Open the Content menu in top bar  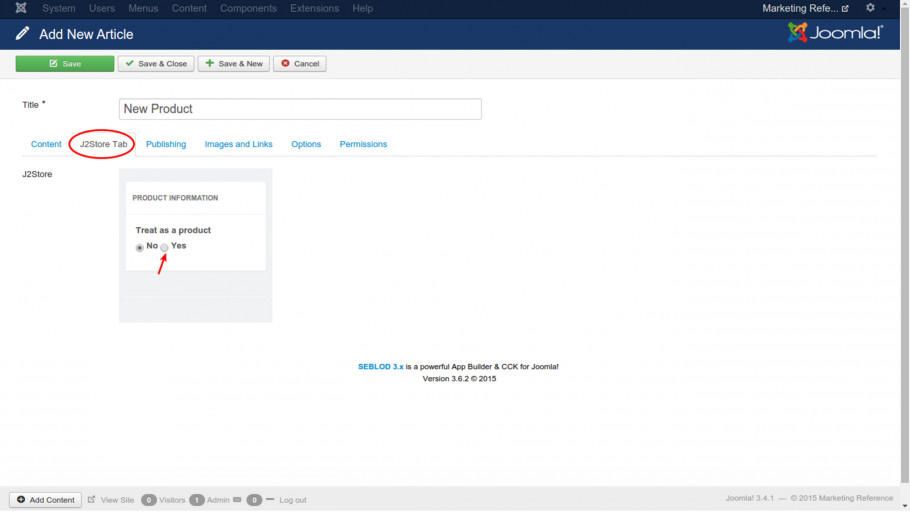[189, 8]
